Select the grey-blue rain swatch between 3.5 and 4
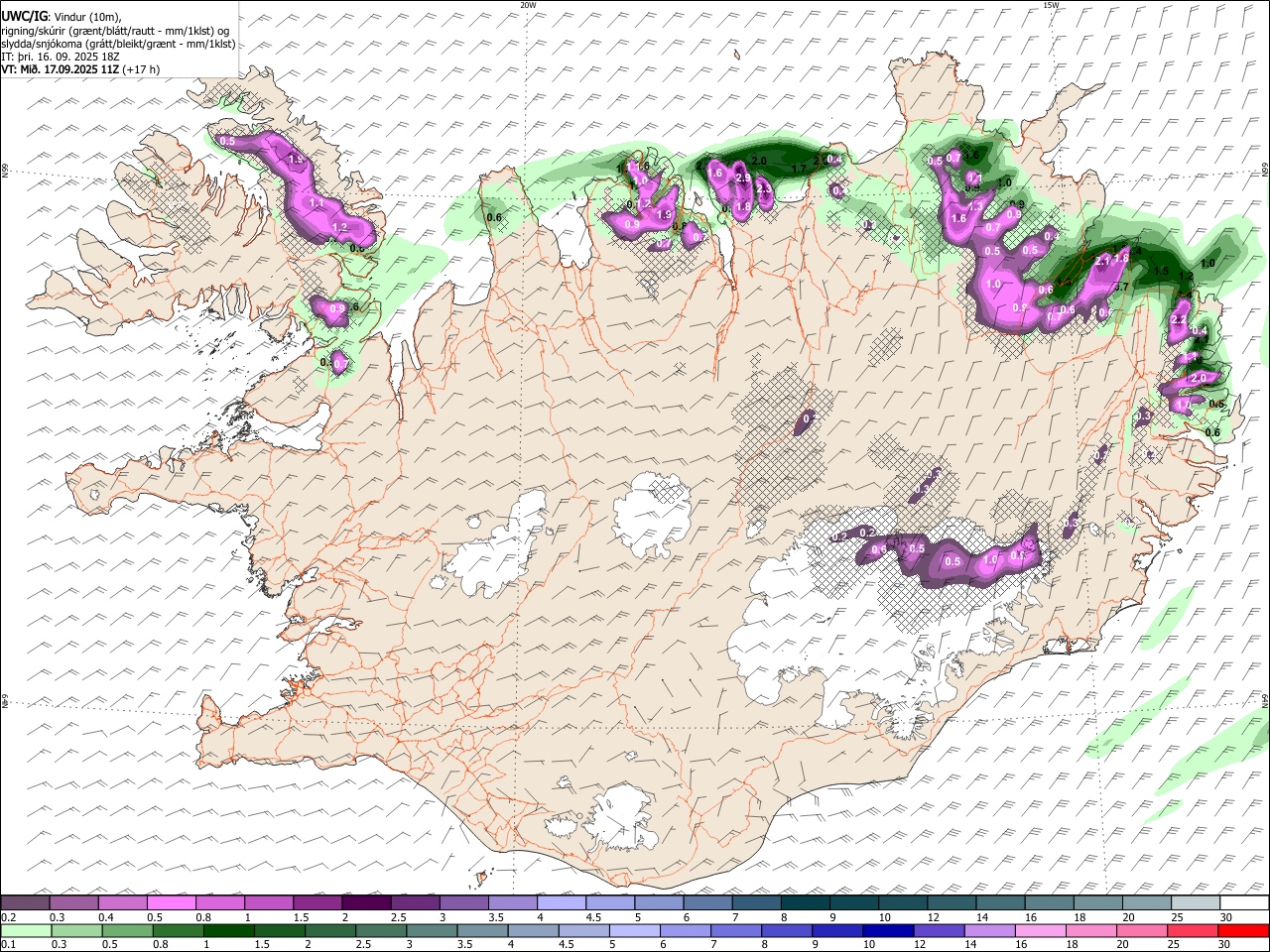This screenshot has height=952, width=1270. click(x=482, y=931)
